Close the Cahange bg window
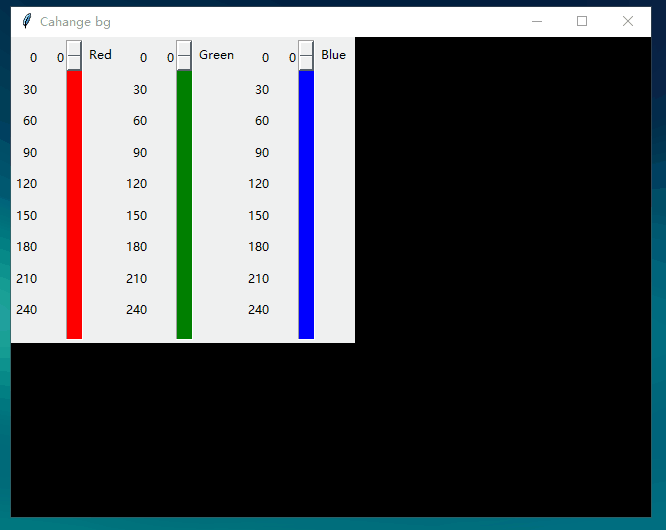 coord(628,21)
